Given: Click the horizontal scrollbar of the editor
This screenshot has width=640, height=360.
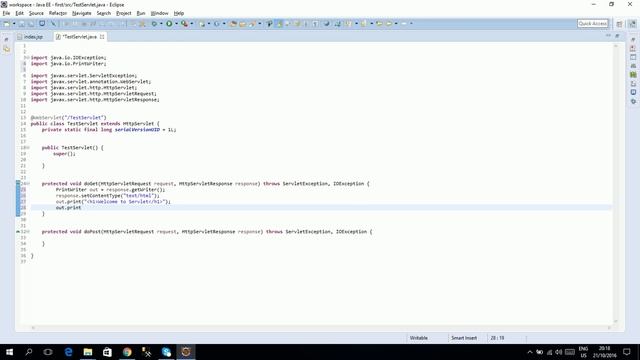Looking at the screenshot, I should [x=321, y=328].
